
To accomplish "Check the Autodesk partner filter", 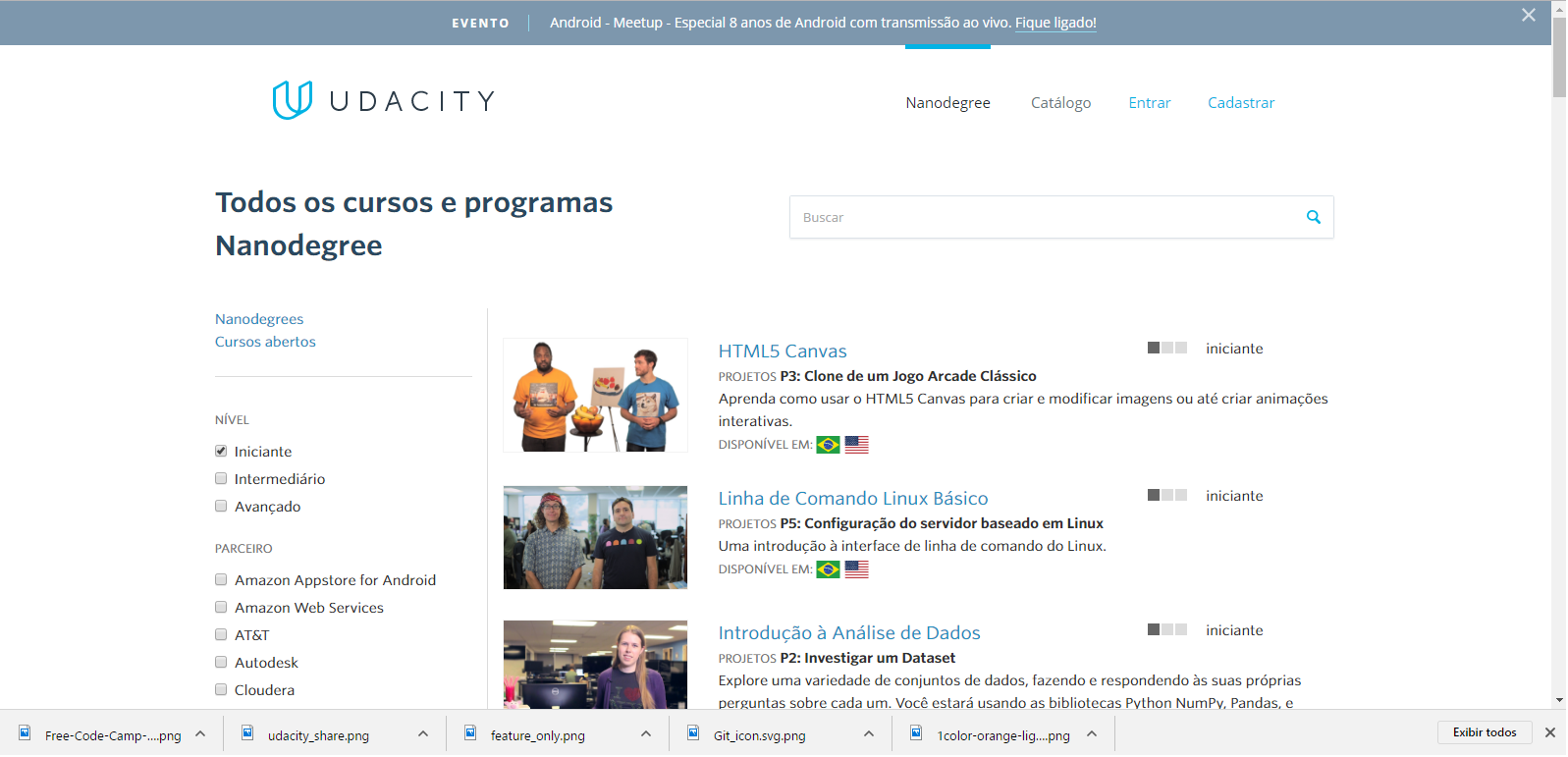I will (x=221, y=662).
